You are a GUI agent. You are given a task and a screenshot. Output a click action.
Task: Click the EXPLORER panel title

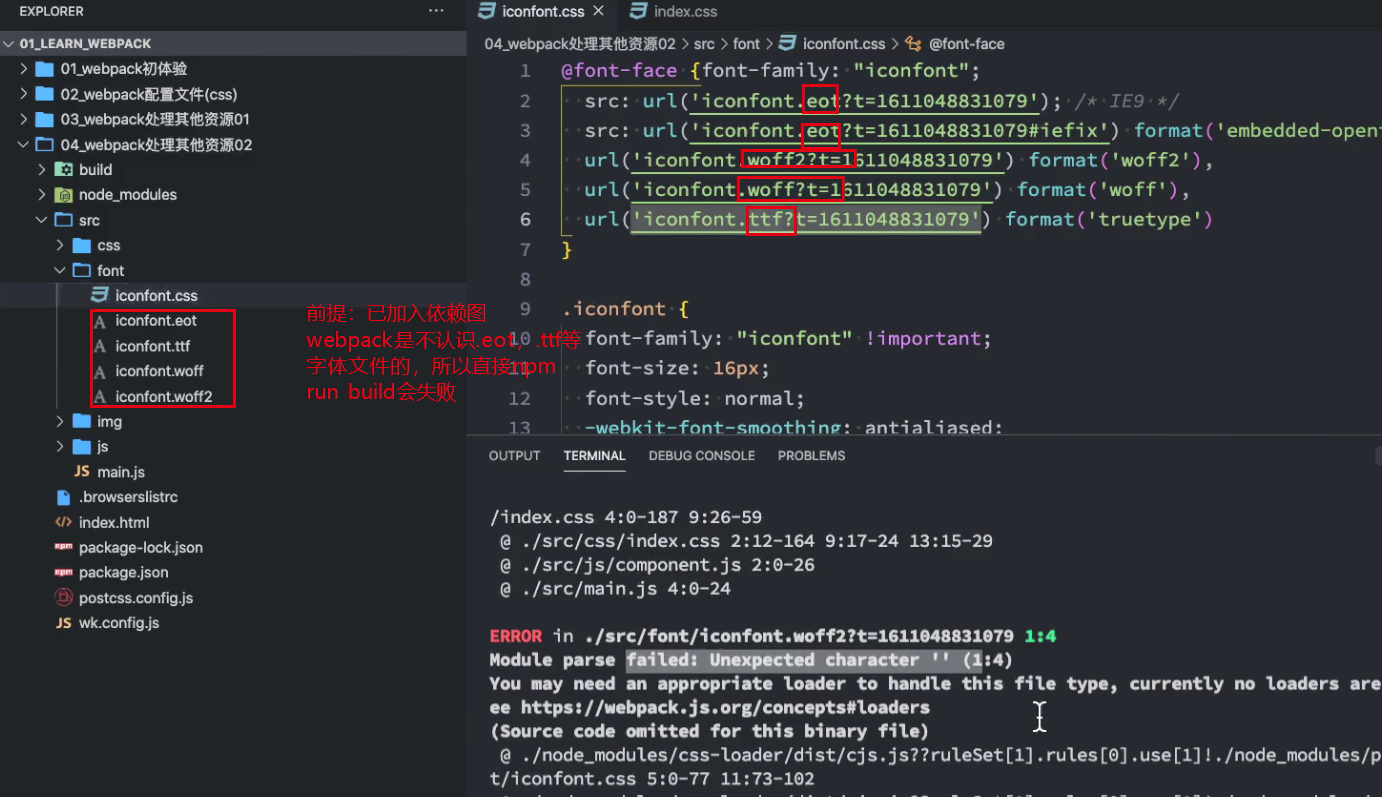[x=51, y=11]
